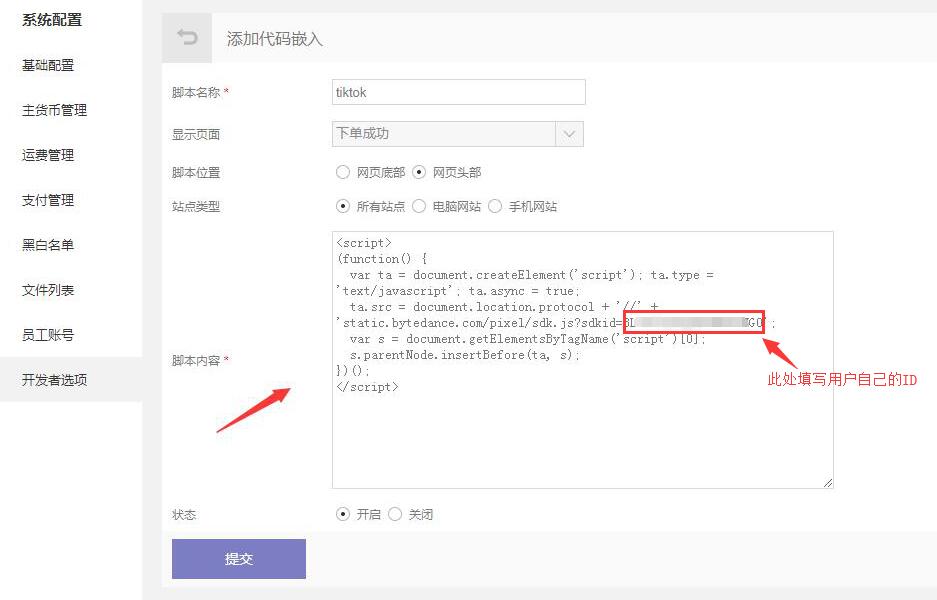937x600 pixels.
Task: Click the 显示页面 field label
Action: point(196,134)
